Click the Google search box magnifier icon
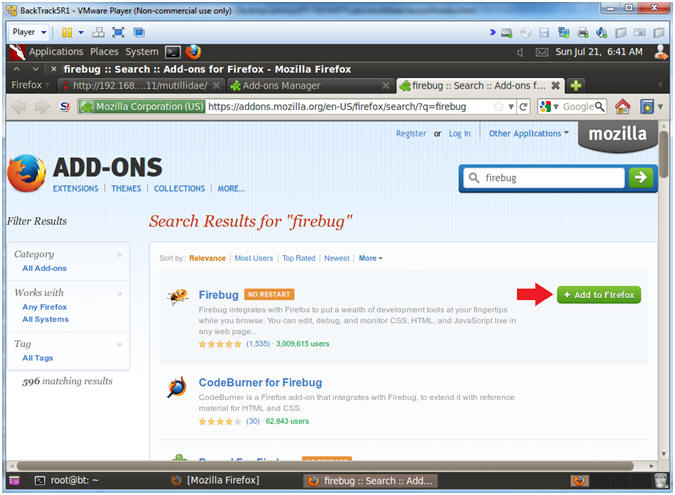 coord(600,106)
